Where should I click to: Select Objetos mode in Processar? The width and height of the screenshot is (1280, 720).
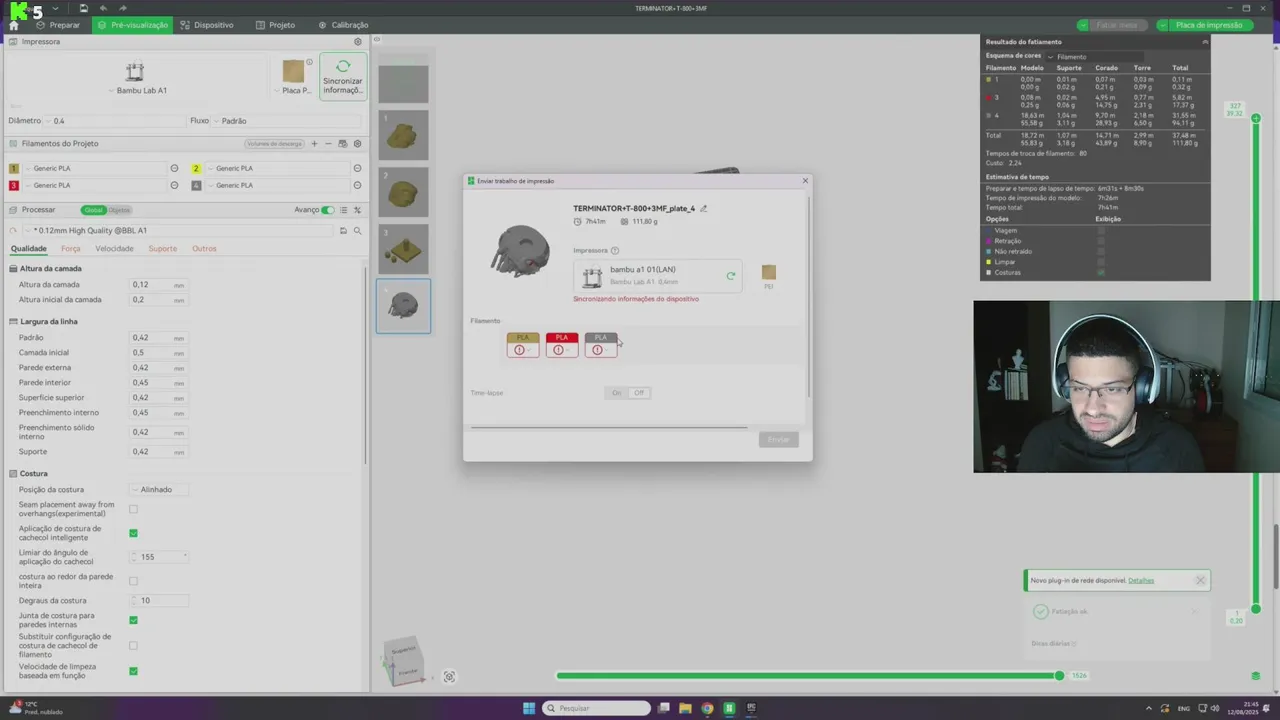click(x=119, y=210)
